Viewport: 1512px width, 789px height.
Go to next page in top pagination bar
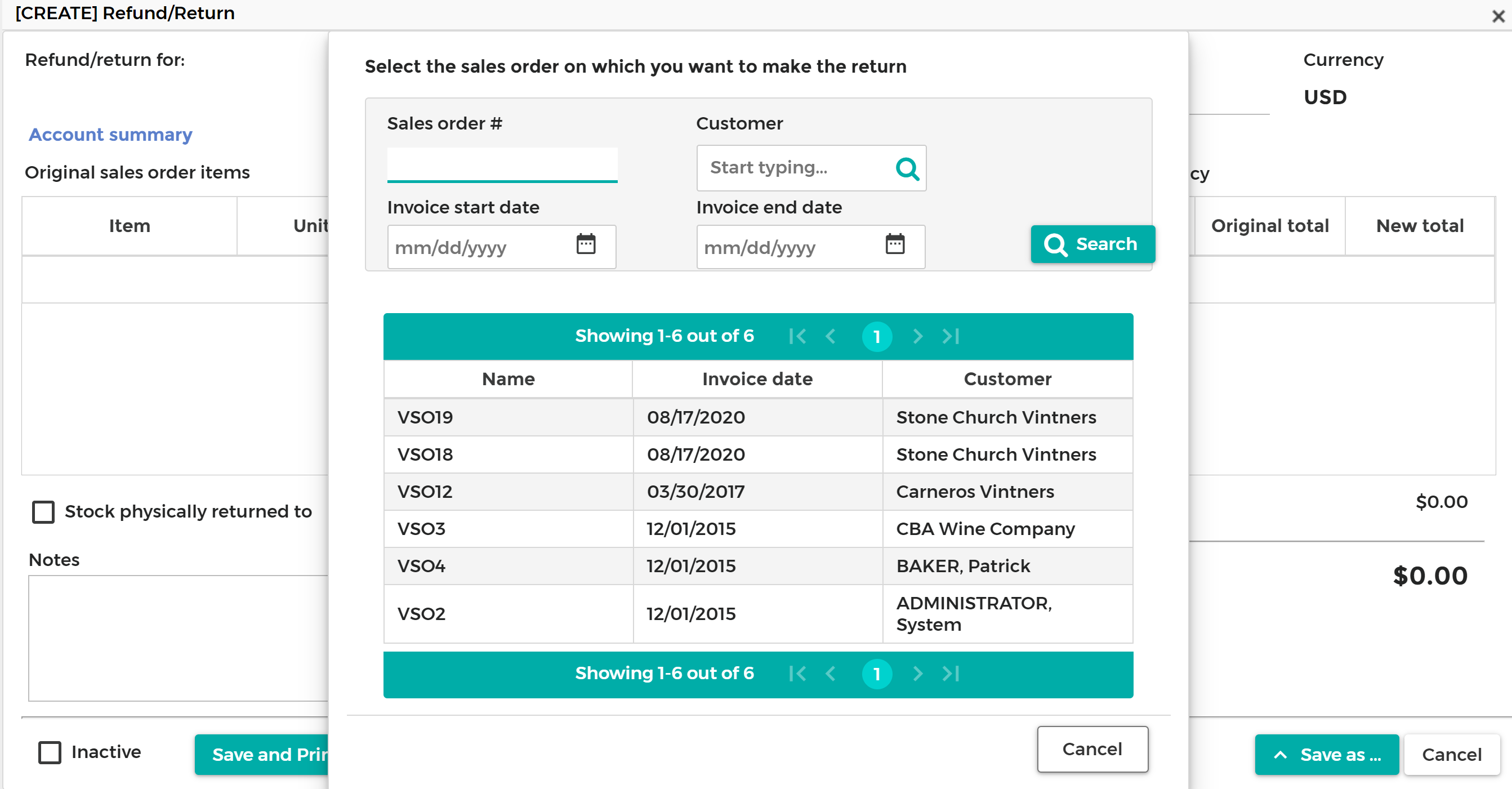(x=917, y=336)
